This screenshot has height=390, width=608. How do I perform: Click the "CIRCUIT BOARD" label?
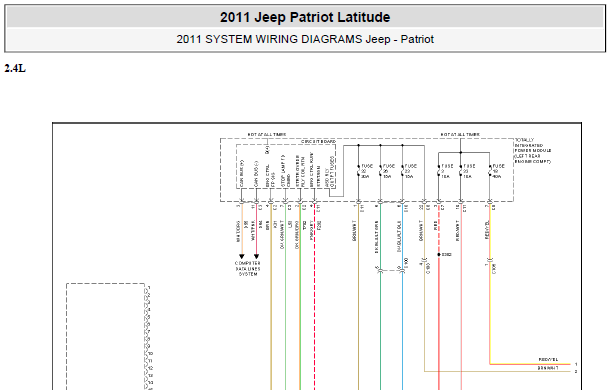coord(318,142)
